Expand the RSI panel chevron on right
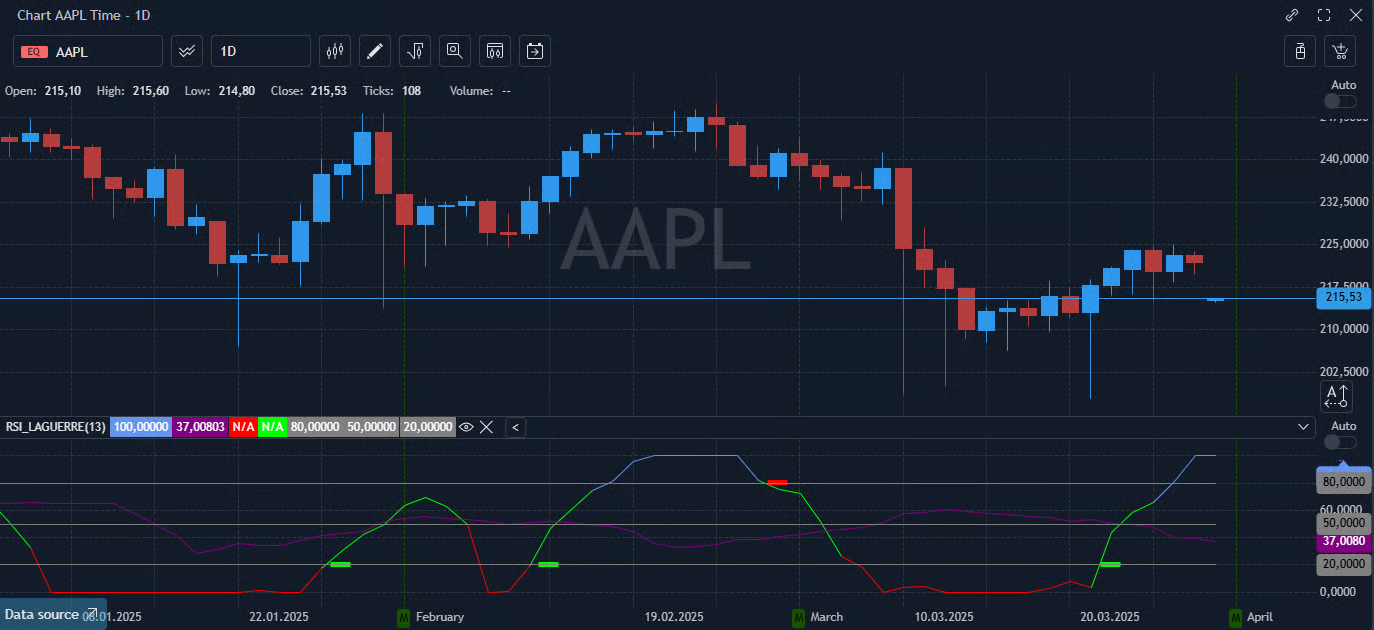The height and width of the screenshot is (630, 1374). tap(1304, 427)
